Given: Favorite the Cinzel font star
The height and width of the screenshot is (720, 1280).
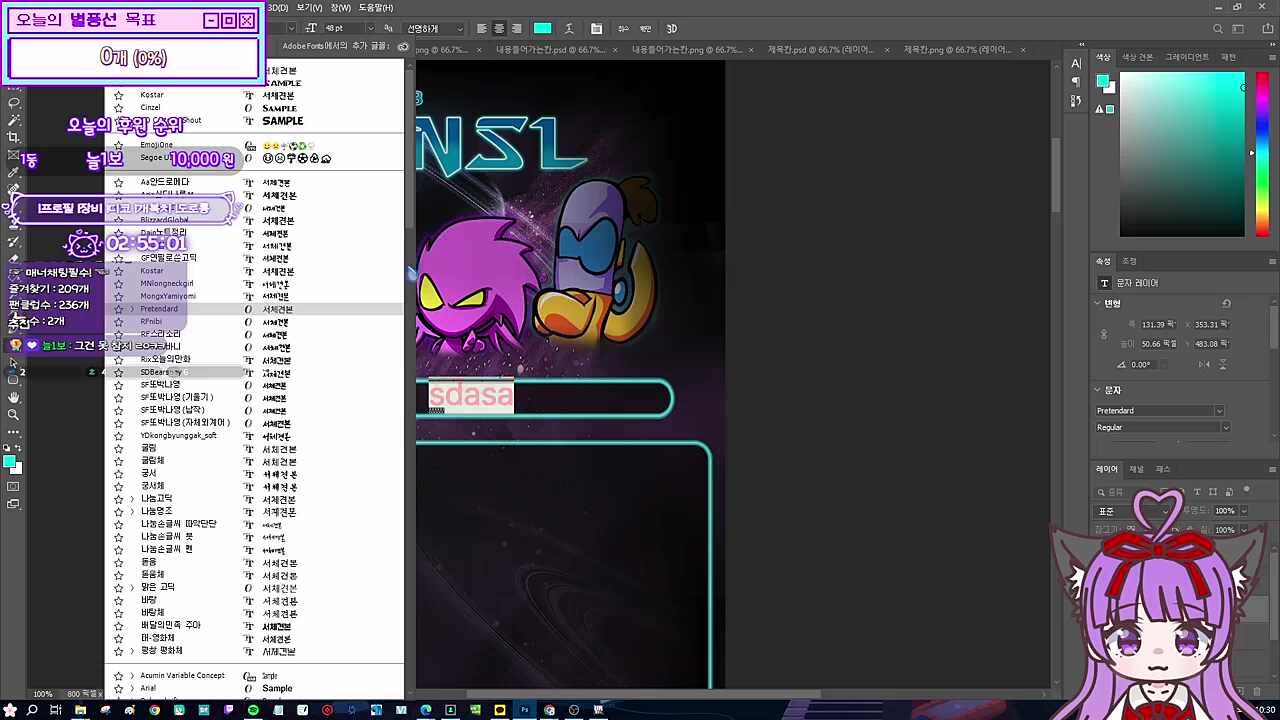Looking at the screenshot, I should [x=119, y=108].
